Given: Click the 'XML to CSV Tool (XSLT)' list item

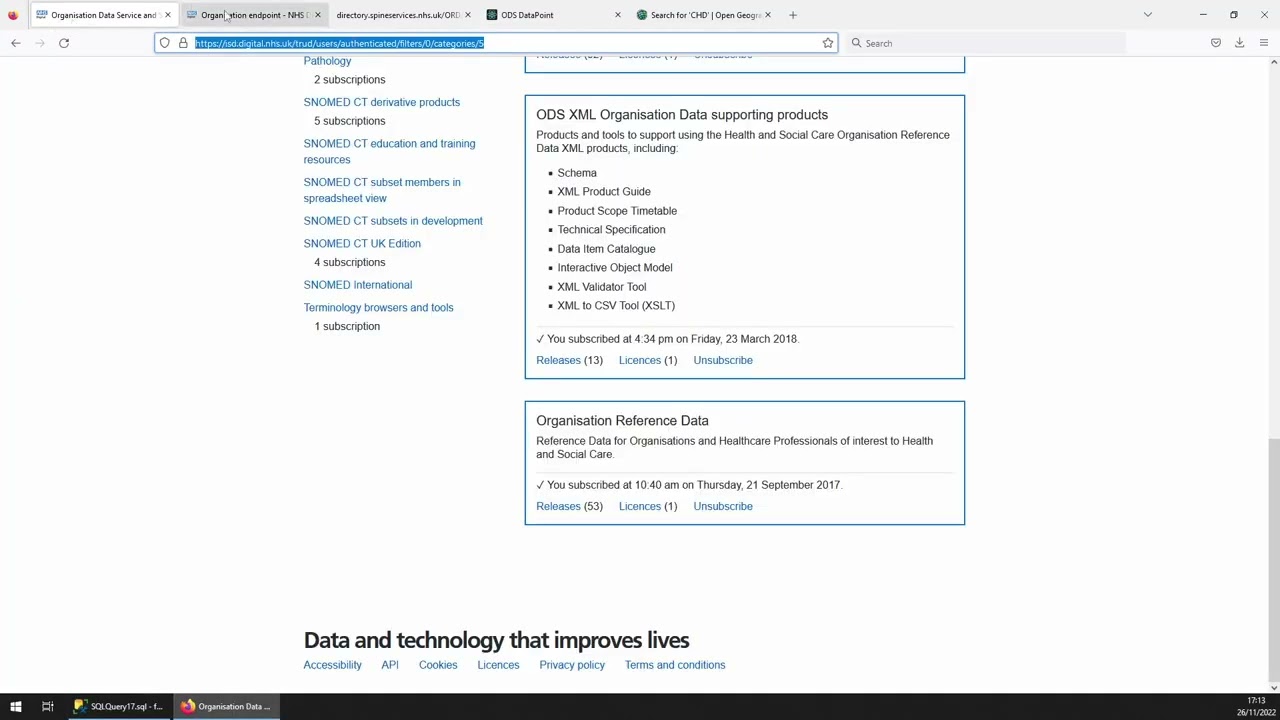Looking at the screenshot, I should point(616,306).
